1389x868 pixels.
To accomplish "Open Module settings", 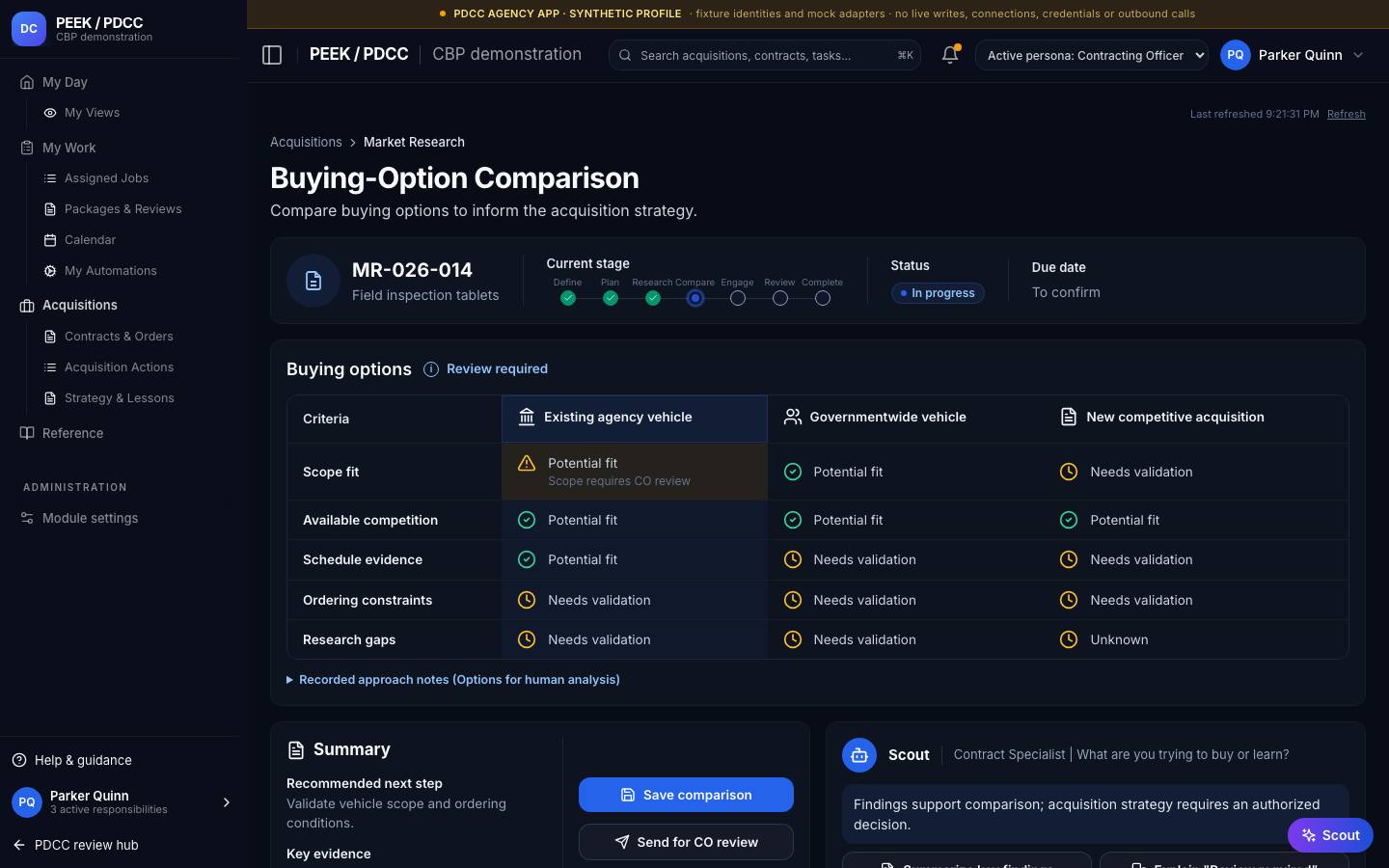I will [x=90, y=518].
